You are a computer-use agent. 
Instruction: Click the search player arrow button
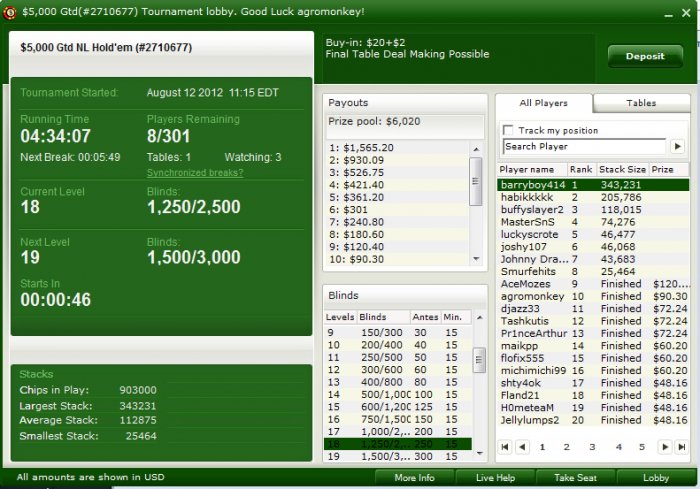pyautogui.click(x=677, y=146)
